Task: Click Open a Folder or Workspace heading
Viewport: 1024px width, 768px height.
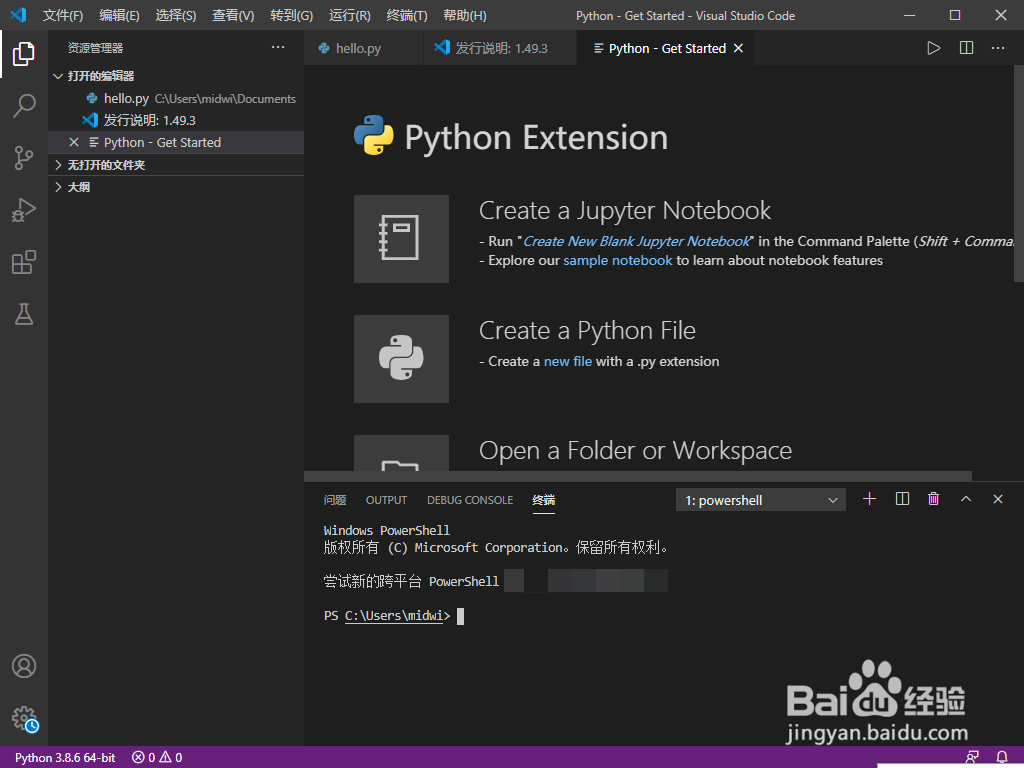Action: (635, 451)
